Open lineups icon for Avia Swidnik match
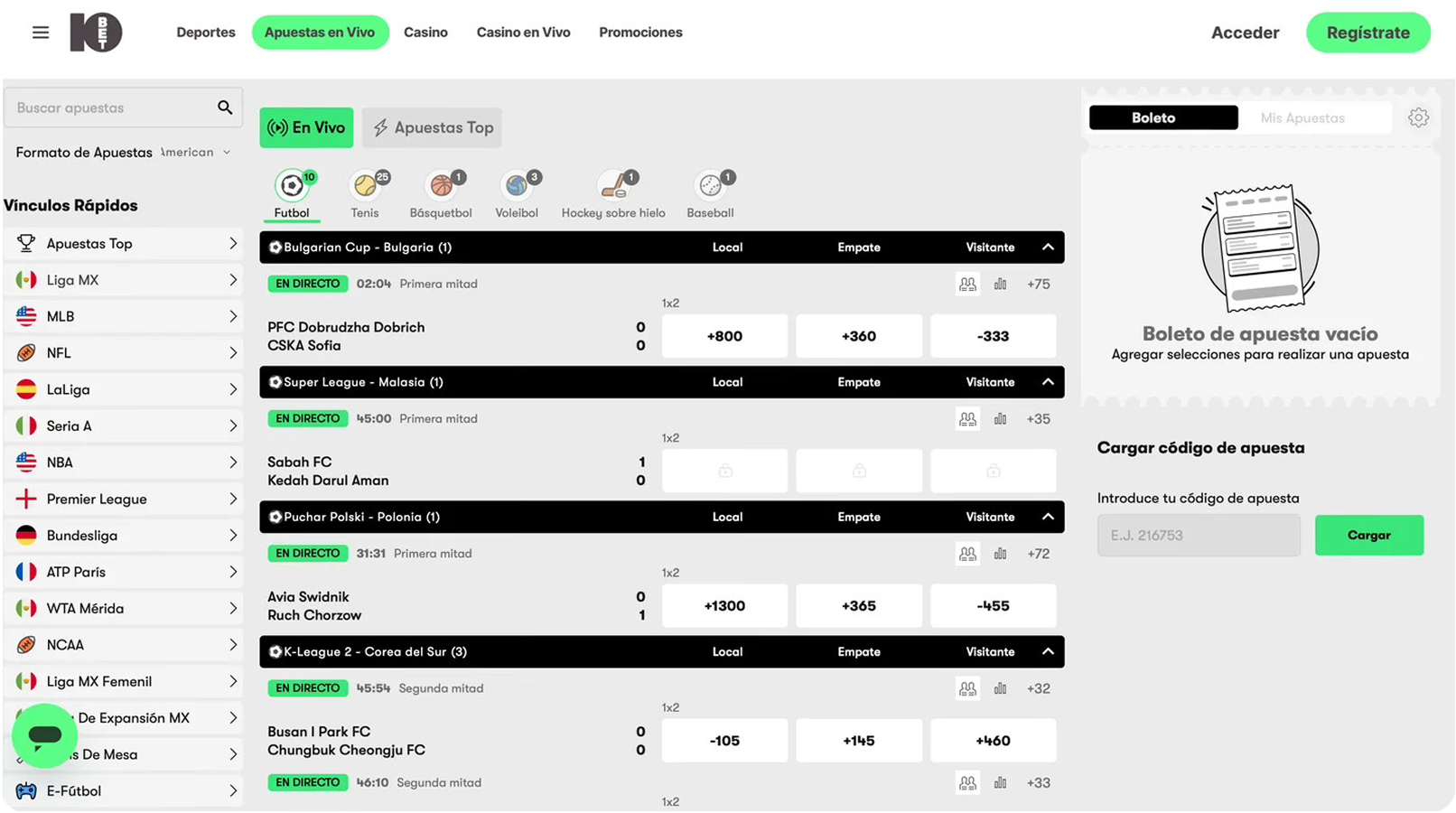Screen dimensions: 1456x813 967,553
